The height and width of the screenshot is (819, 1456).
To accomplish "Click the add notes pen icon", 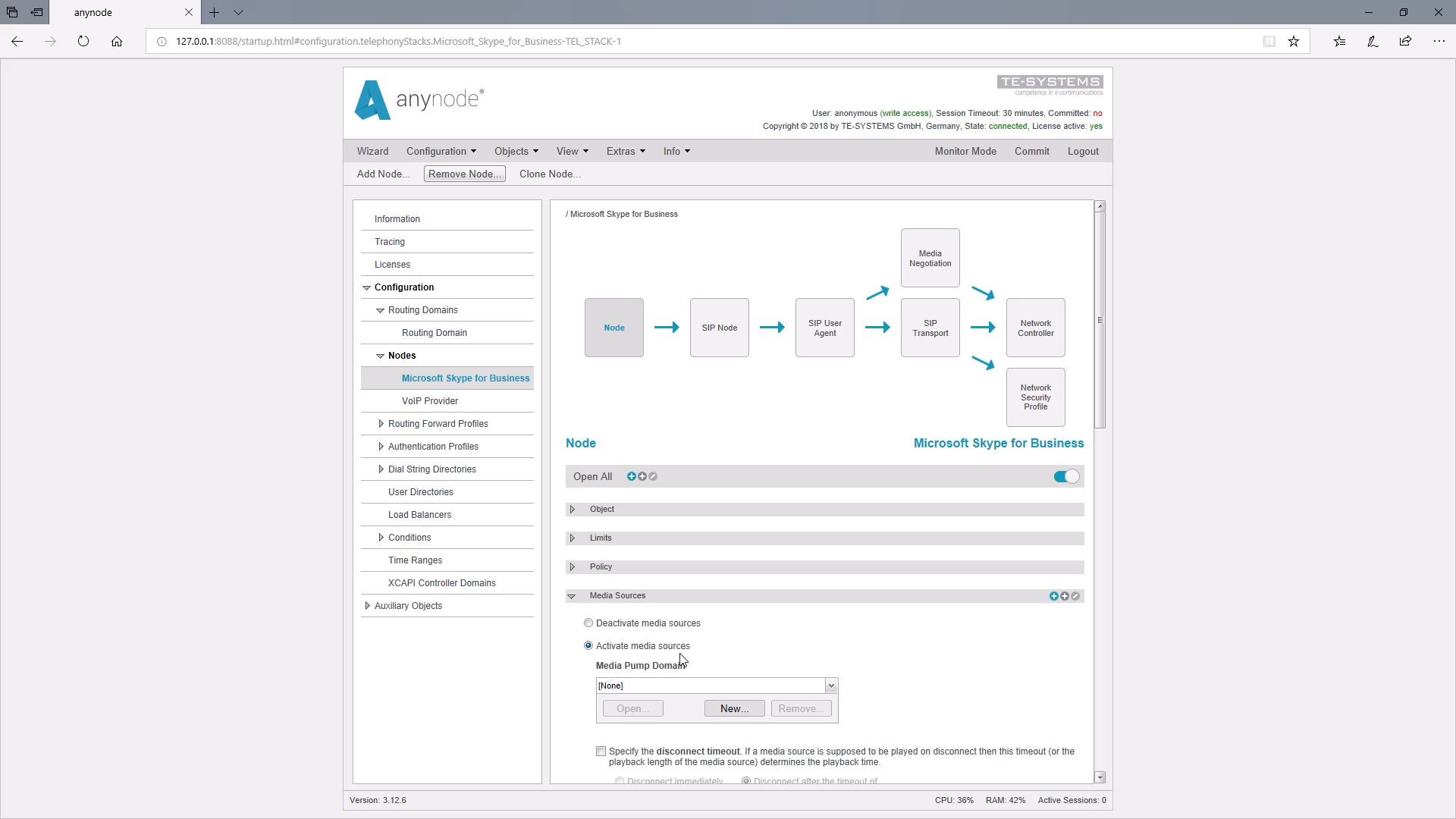I will point(1373,42).
